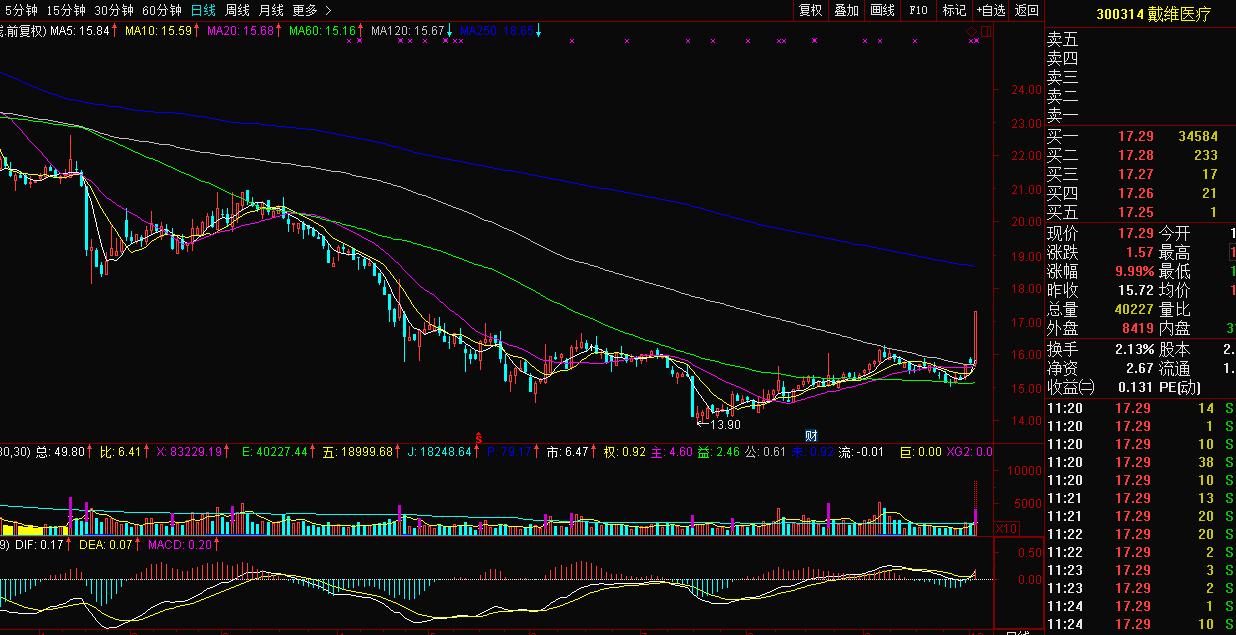The height and width of the screenshot is (635, 1236).
Task: Click the cyan arrow next to MA250
Action: coord(539,31)
